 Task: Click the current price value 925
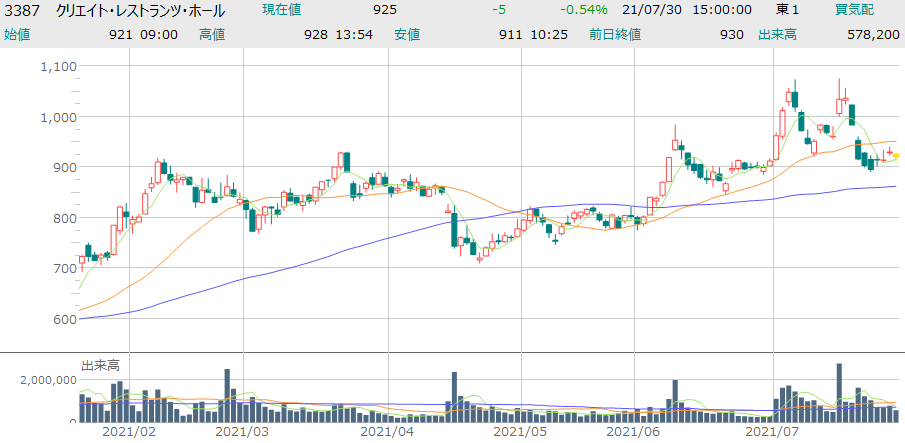(383, 10)
